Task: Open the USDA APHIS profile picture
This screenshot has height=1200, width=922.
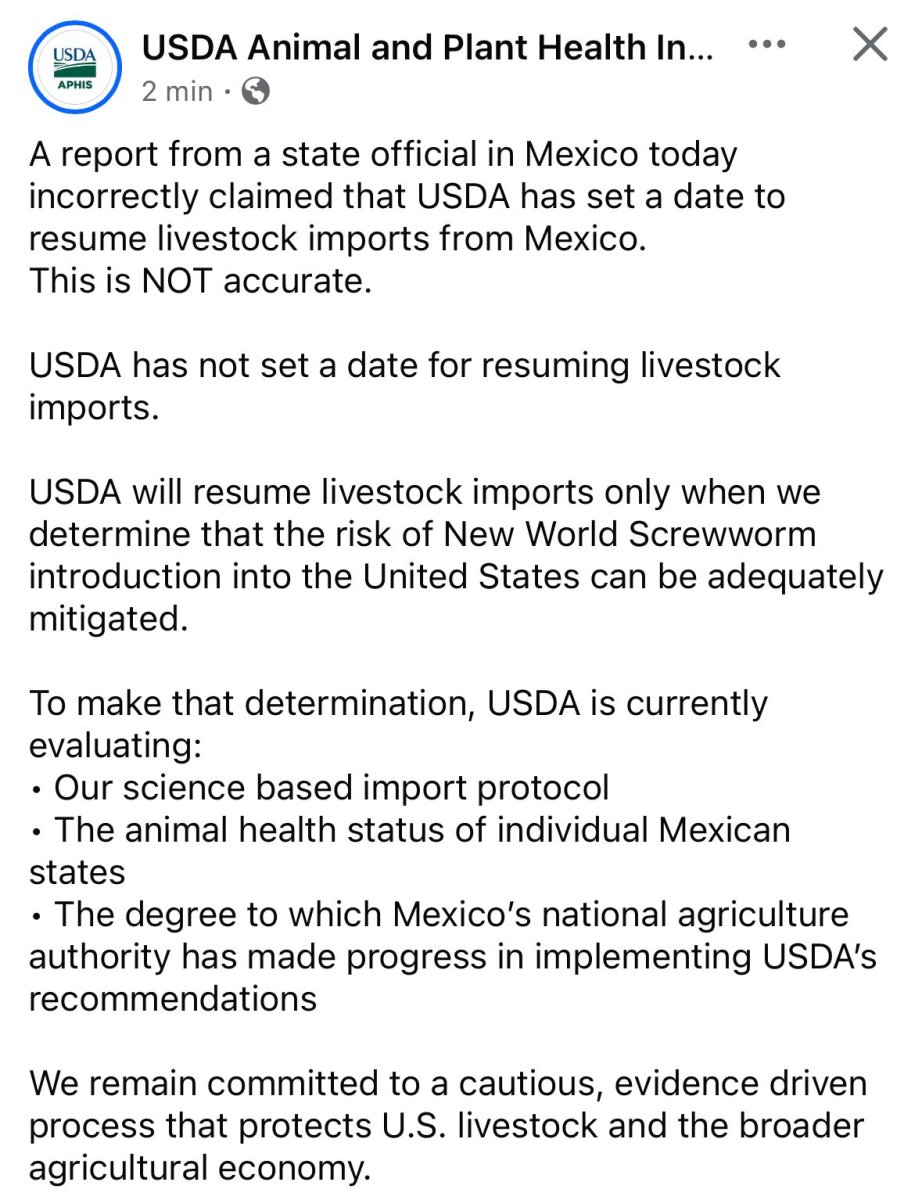Action: [74, 67]
